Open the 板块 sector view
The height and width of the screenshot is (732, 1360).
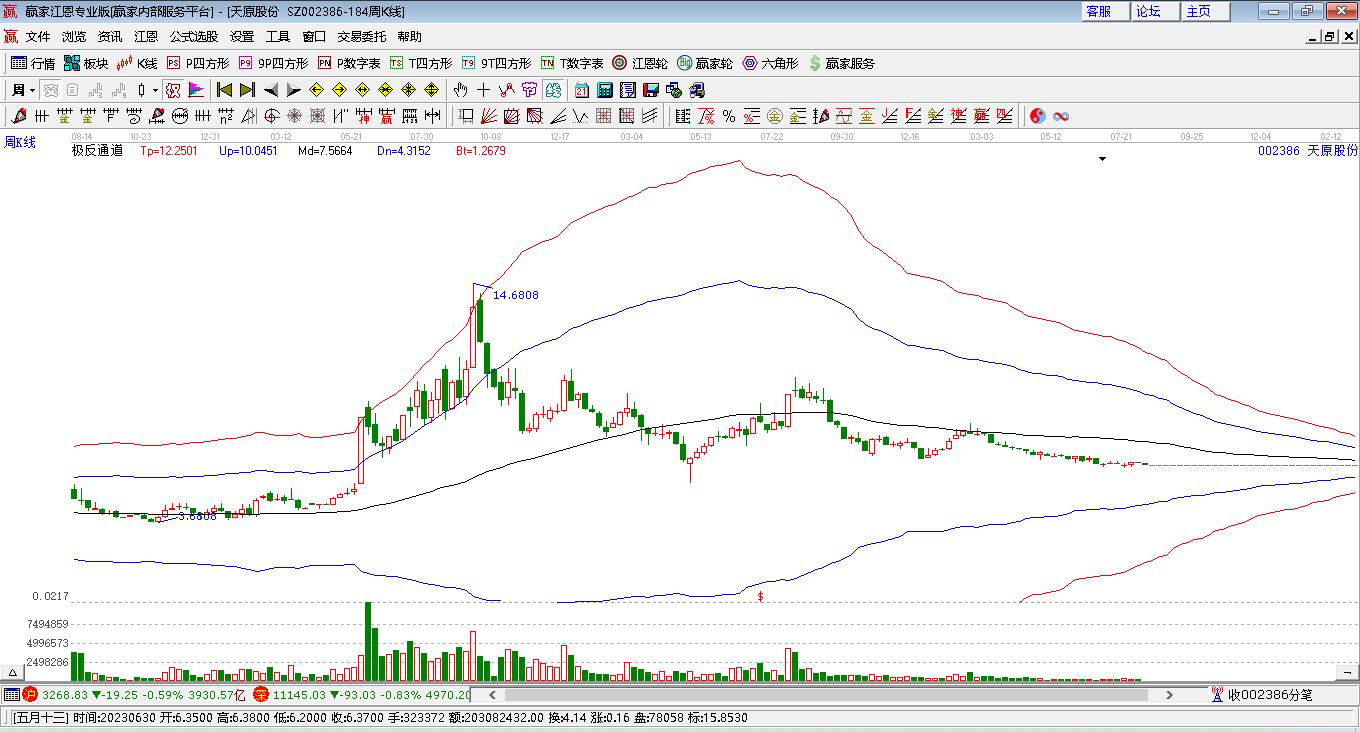point(86,63)
